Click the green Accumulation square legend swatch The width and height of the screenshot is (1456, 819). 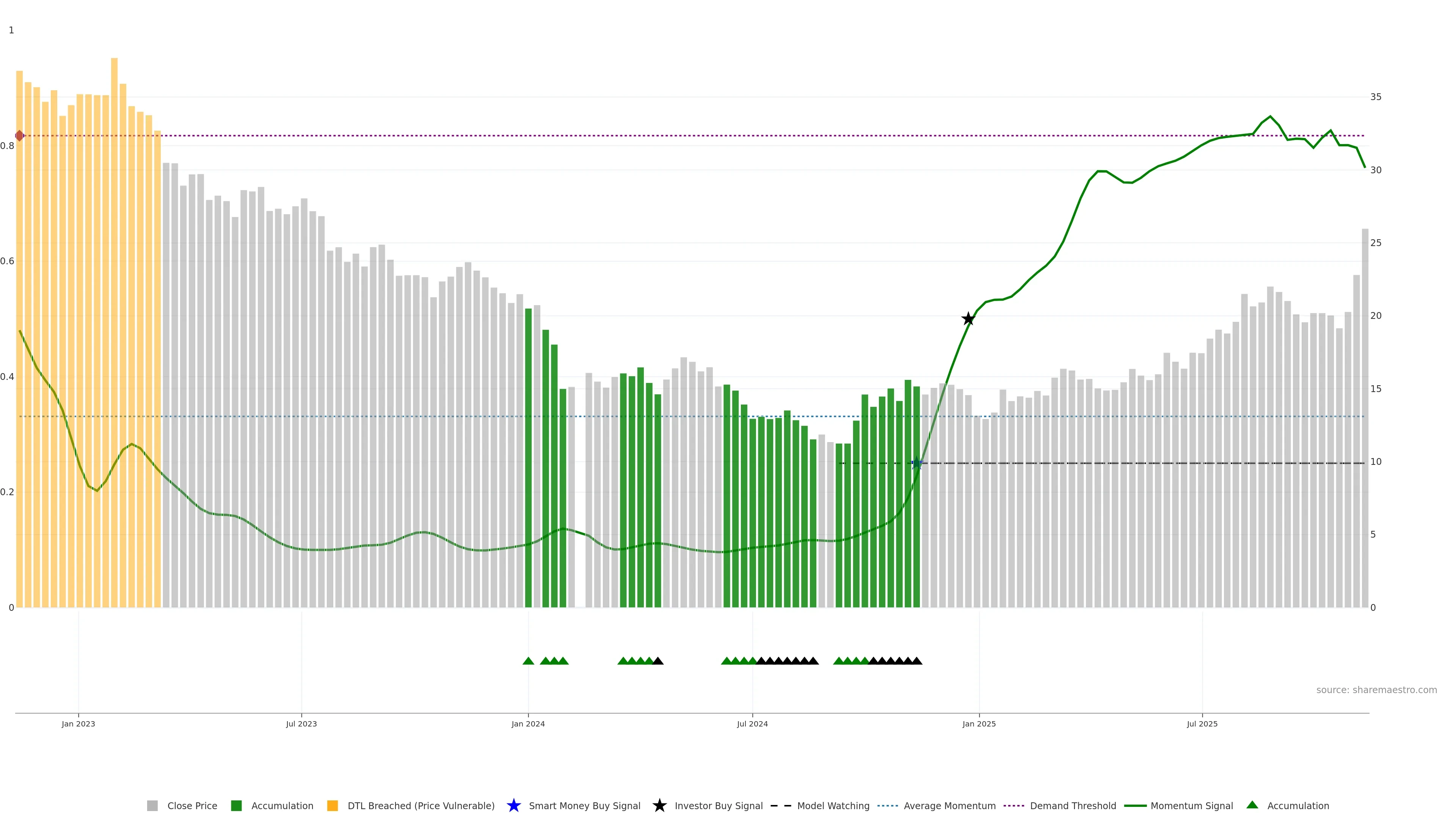pos(236,806)
